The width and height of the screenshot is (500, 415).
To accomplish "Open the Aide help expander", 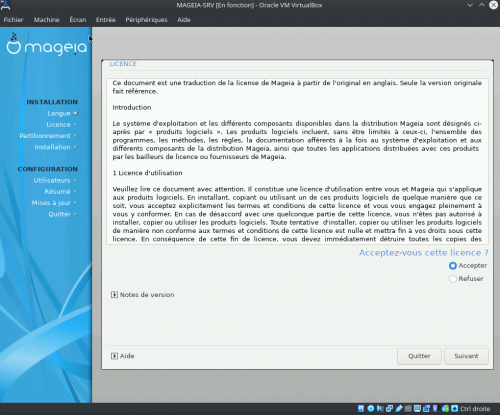I will pyautogui.click(x=122, y=356).
